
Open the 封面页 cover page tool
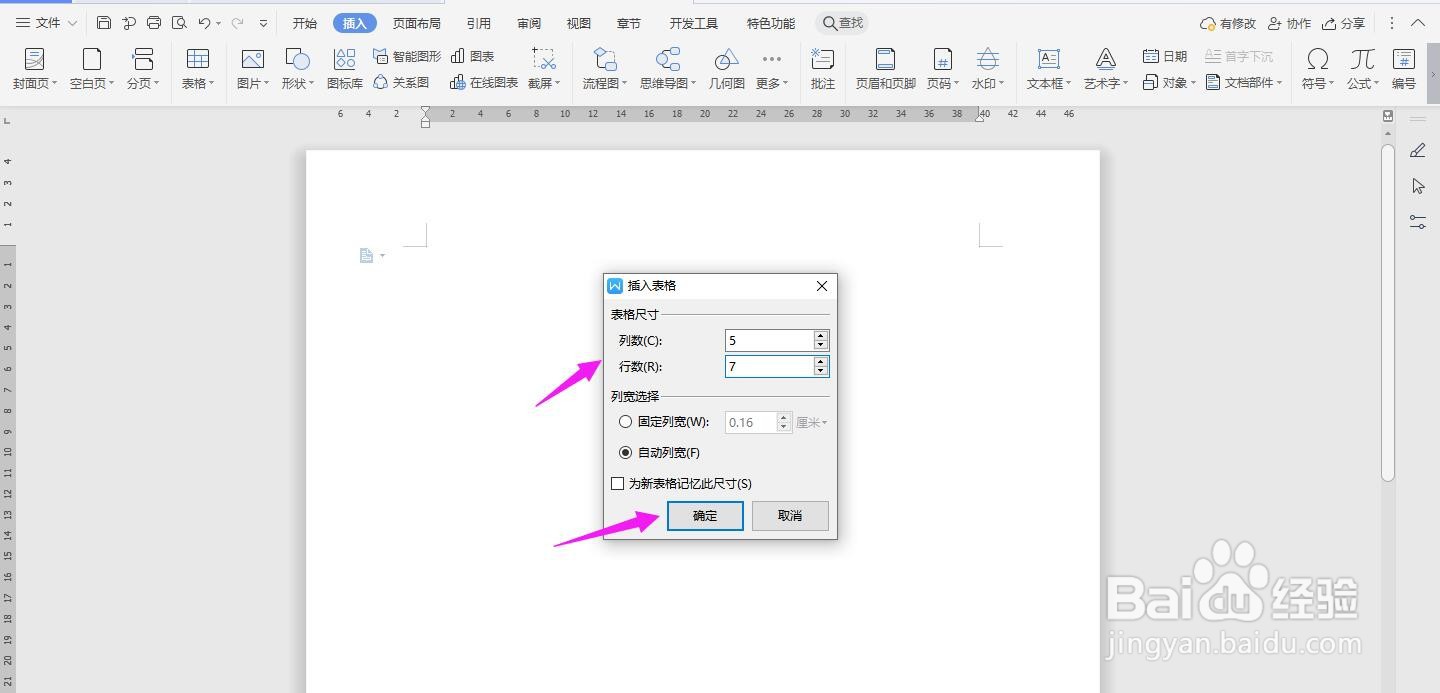[35, 69]
